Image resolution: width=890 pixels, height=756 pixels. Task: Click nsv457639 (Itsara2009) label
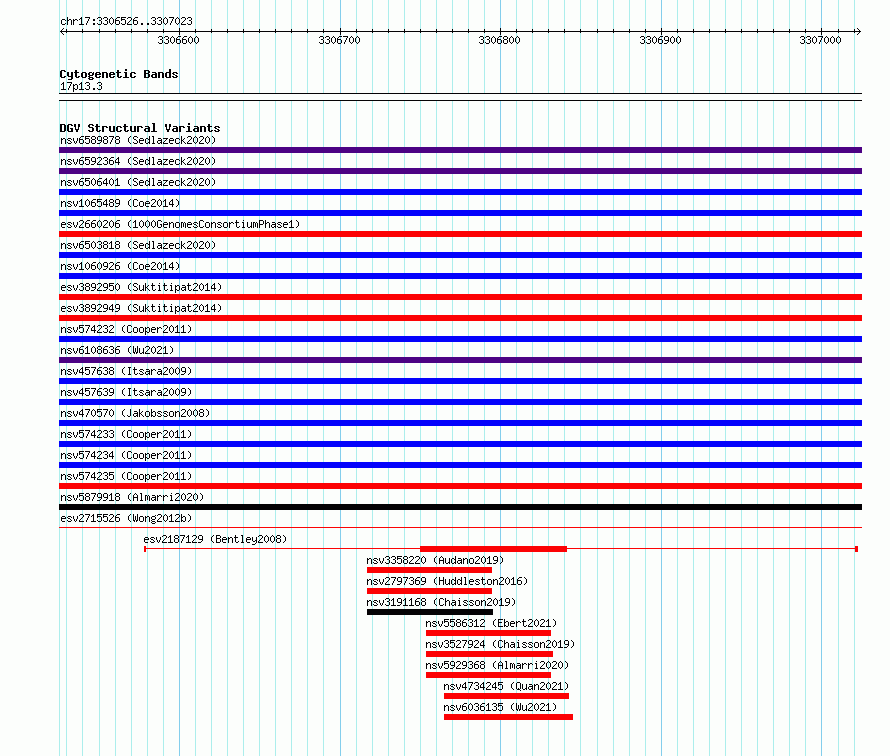(126, 392)
